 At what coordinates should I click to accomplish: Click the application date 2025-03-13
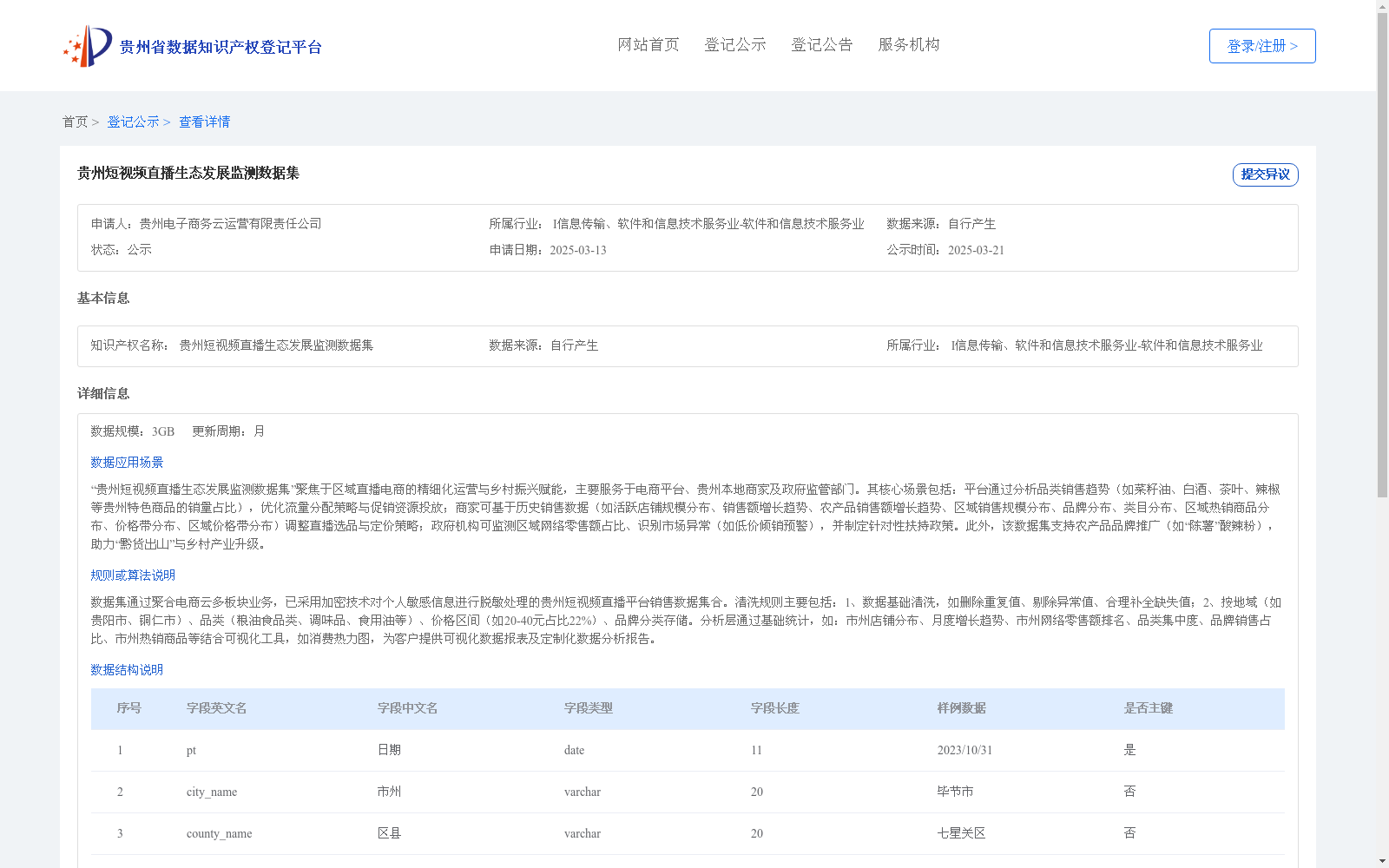click(578, 250)
